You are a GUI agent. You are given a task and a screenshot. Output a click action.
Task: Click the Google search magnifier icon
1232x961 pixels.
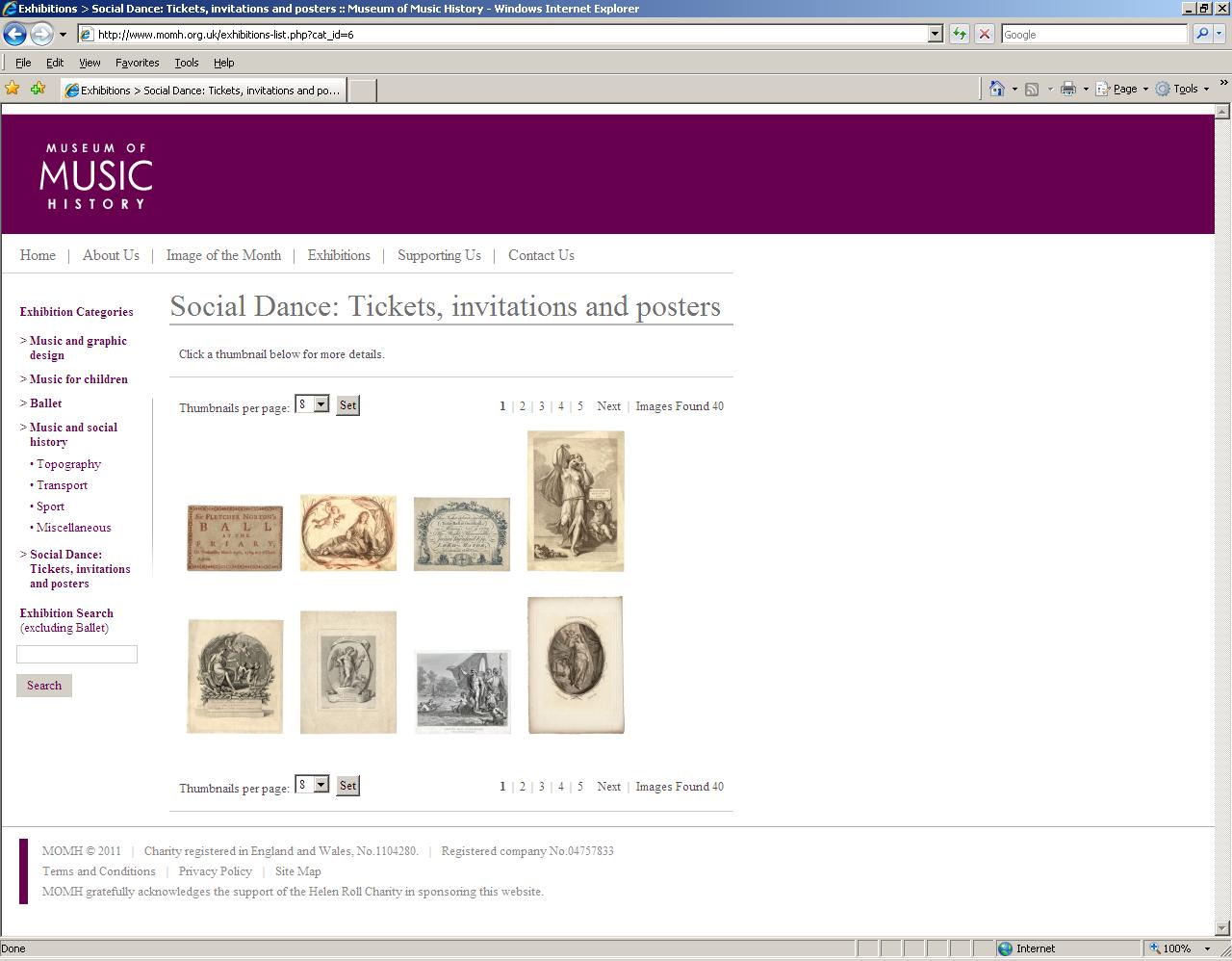tap(1201, 34)
